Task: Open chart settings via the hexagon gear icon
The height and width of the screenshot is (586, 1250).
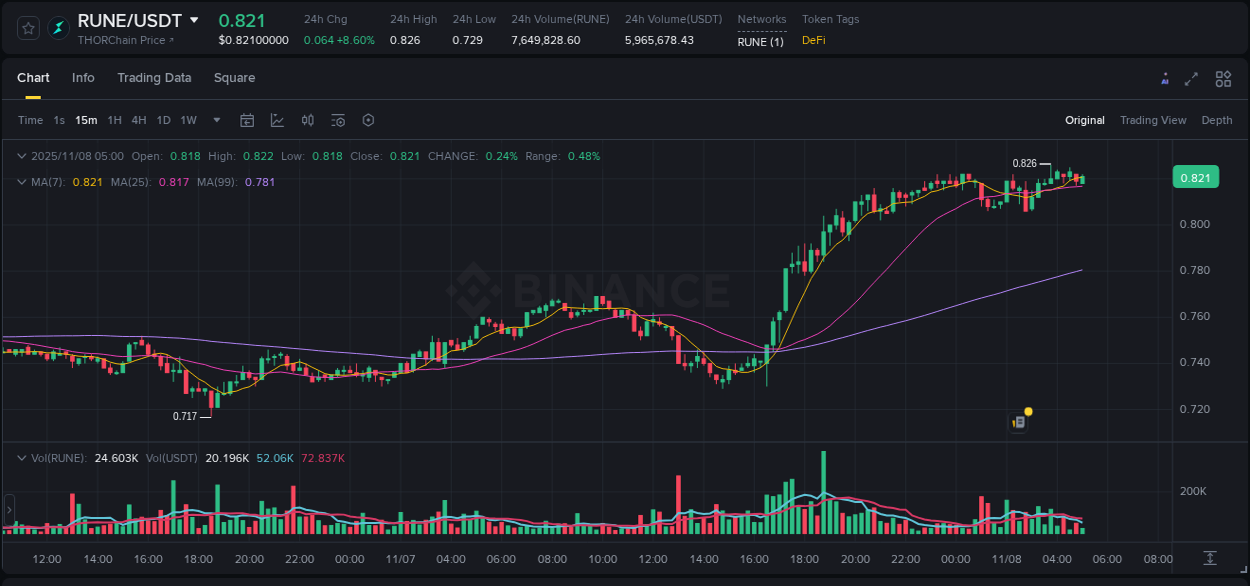Action: tap(368, 120)
